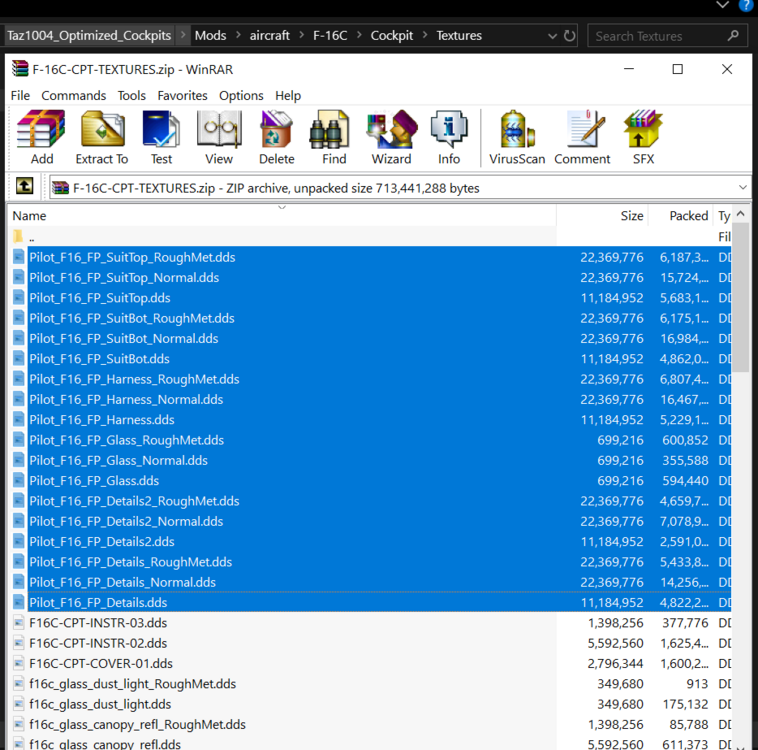Viewport: 758px width, 750px height.
Task: Expand chevron after F-16C breadcrumb
Action: (x=359, y=35)
